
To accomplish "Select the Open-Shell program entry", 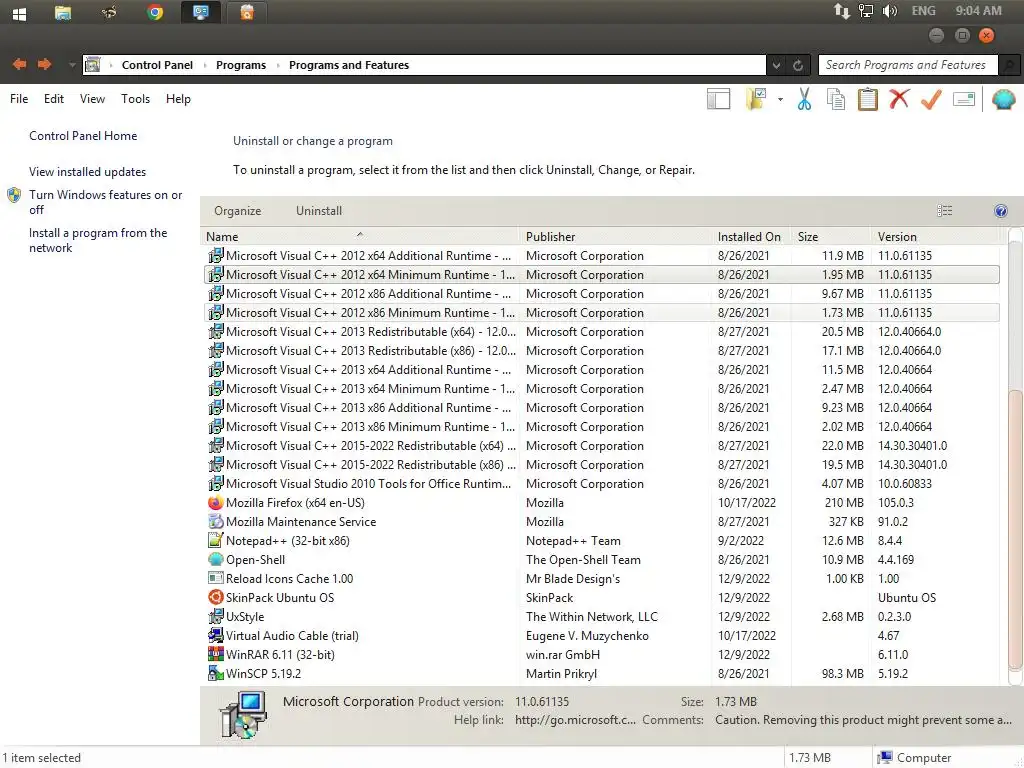I will [x=601, y=560].
